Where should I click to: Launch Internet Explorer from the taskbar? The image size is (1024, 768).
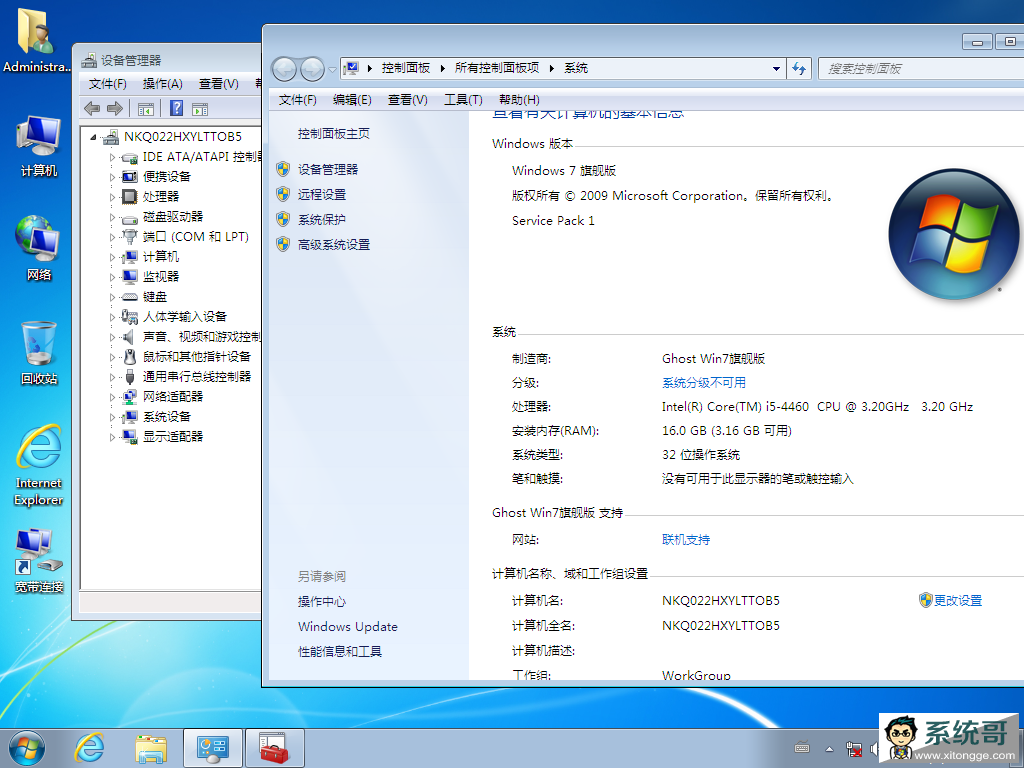click(x=89, y=748)
